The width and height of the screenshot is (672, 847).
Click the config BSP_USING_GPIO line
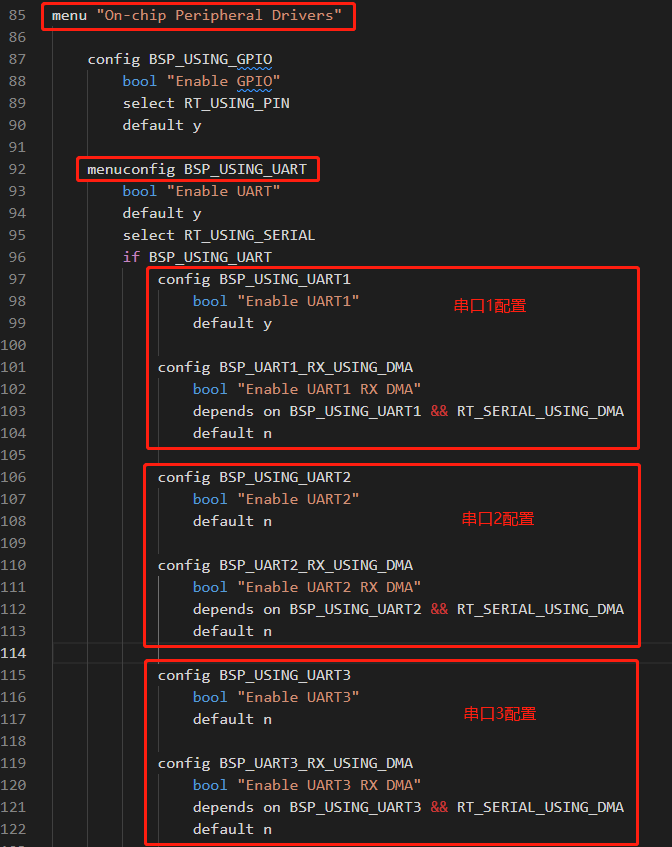tap(180, 59)
